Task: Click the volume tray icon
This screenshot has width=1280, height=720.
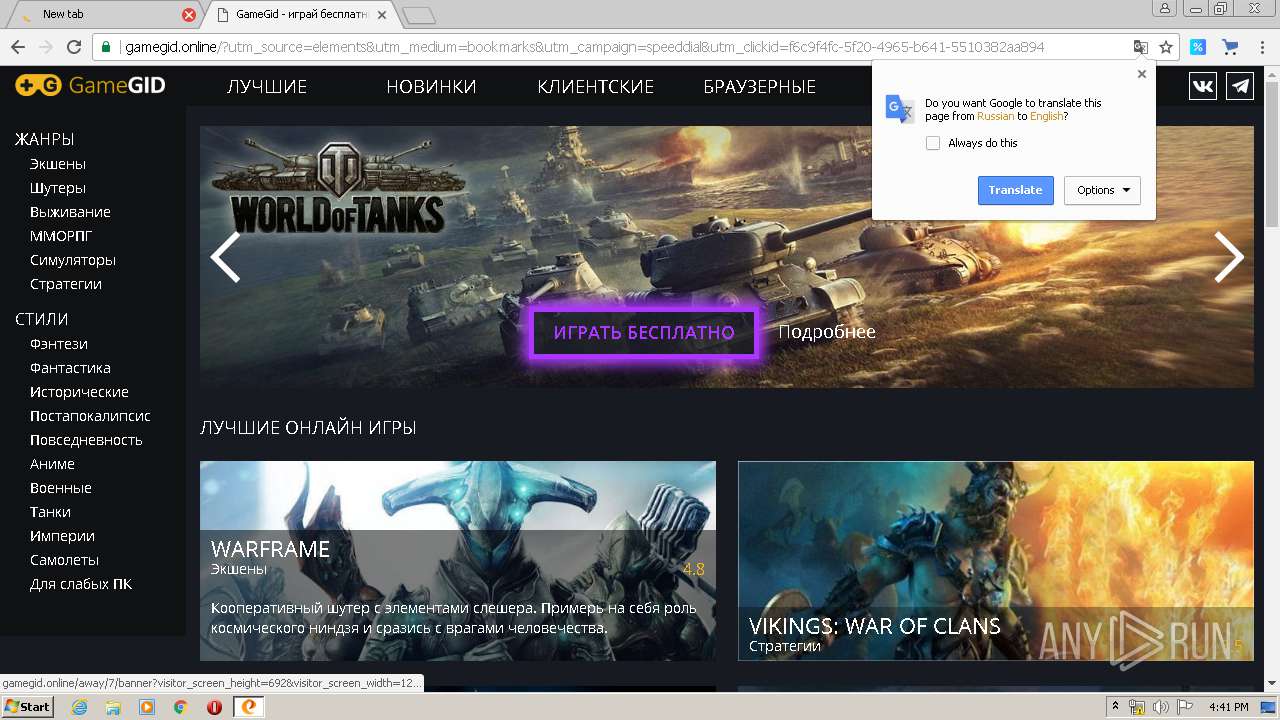Action: 1160,707
